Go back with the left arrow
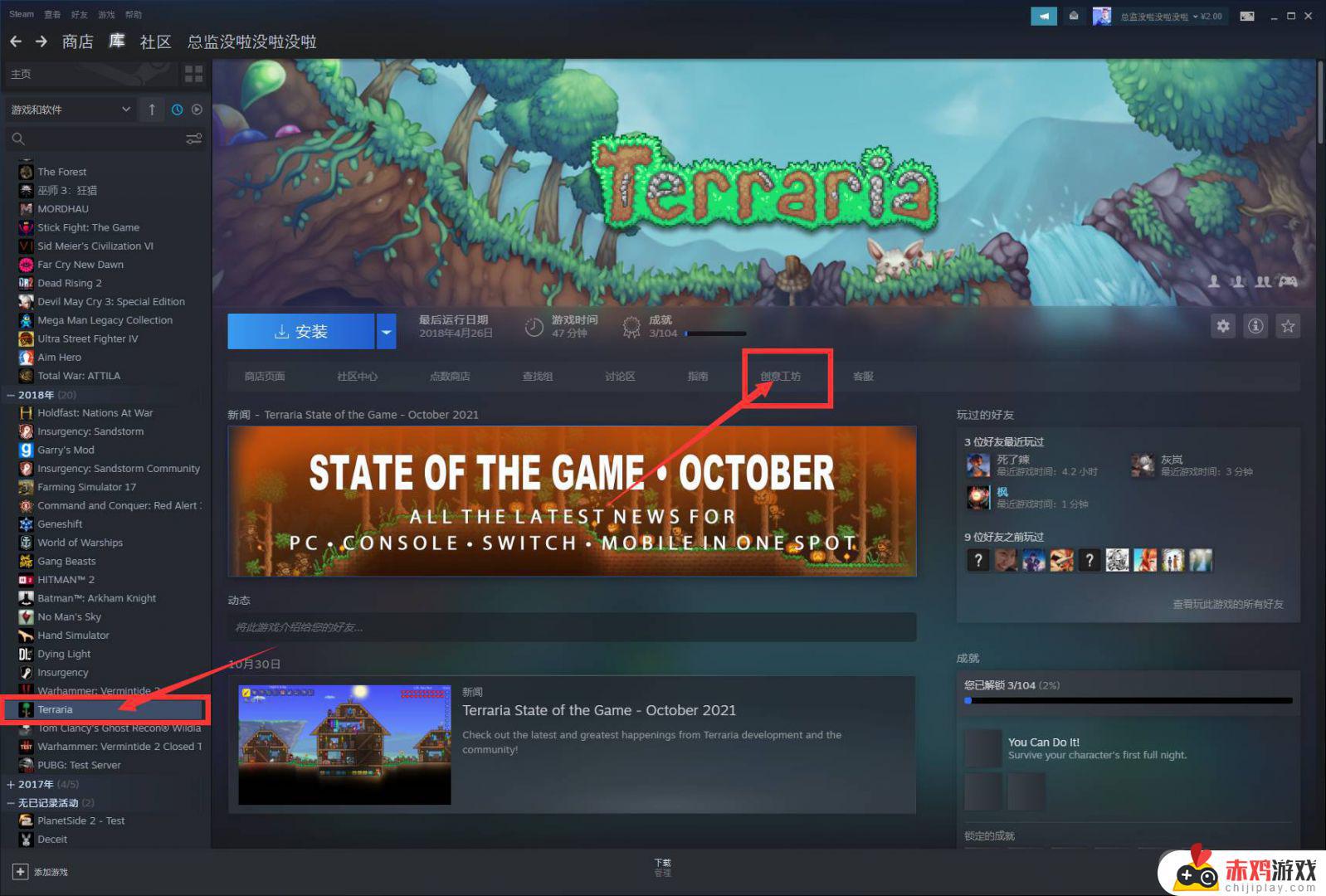The width and height of the screenshot is (1326, 896). (16, 41)
